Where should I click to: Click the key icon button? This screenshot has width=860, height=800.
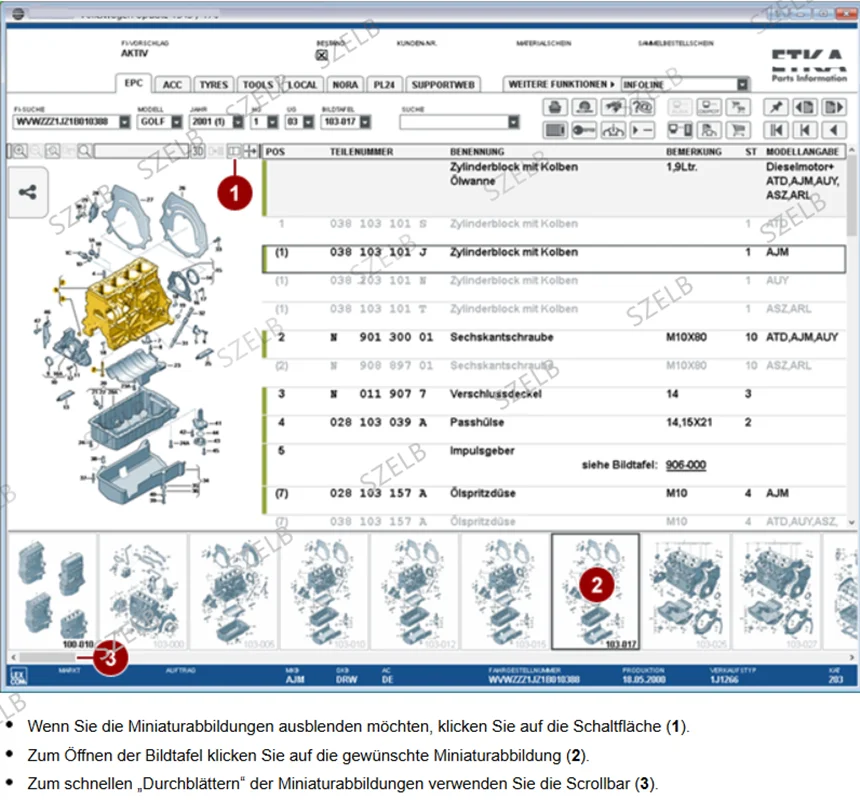point(584,130)
